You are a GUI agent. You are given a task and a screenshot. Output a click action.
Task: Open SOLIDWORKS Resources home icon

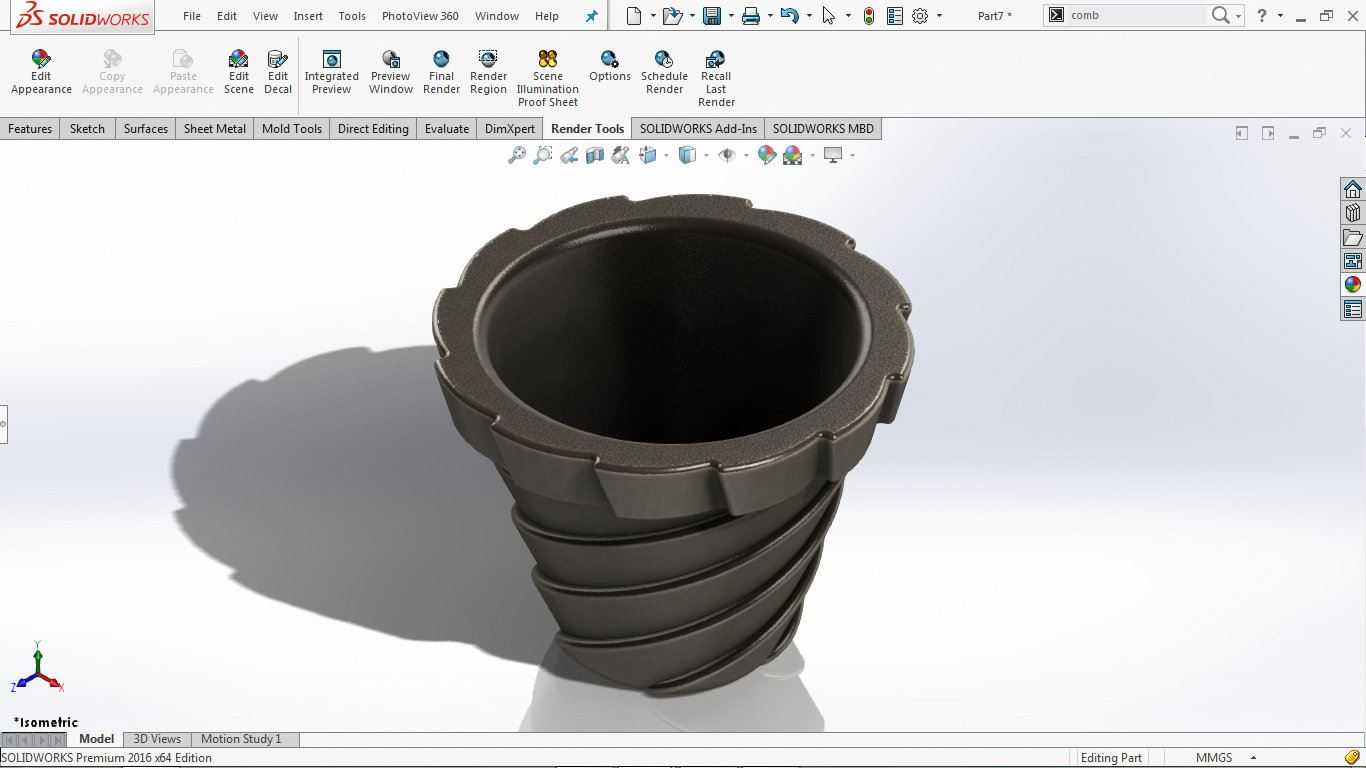pyautogui.click(x=1353, y=190)
